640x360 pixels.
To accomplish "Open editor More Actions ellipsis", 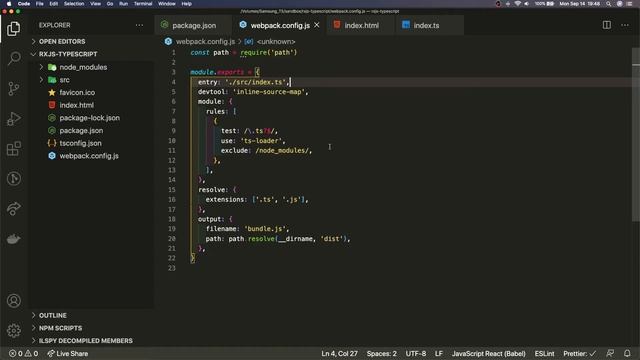I will point(625,25).
